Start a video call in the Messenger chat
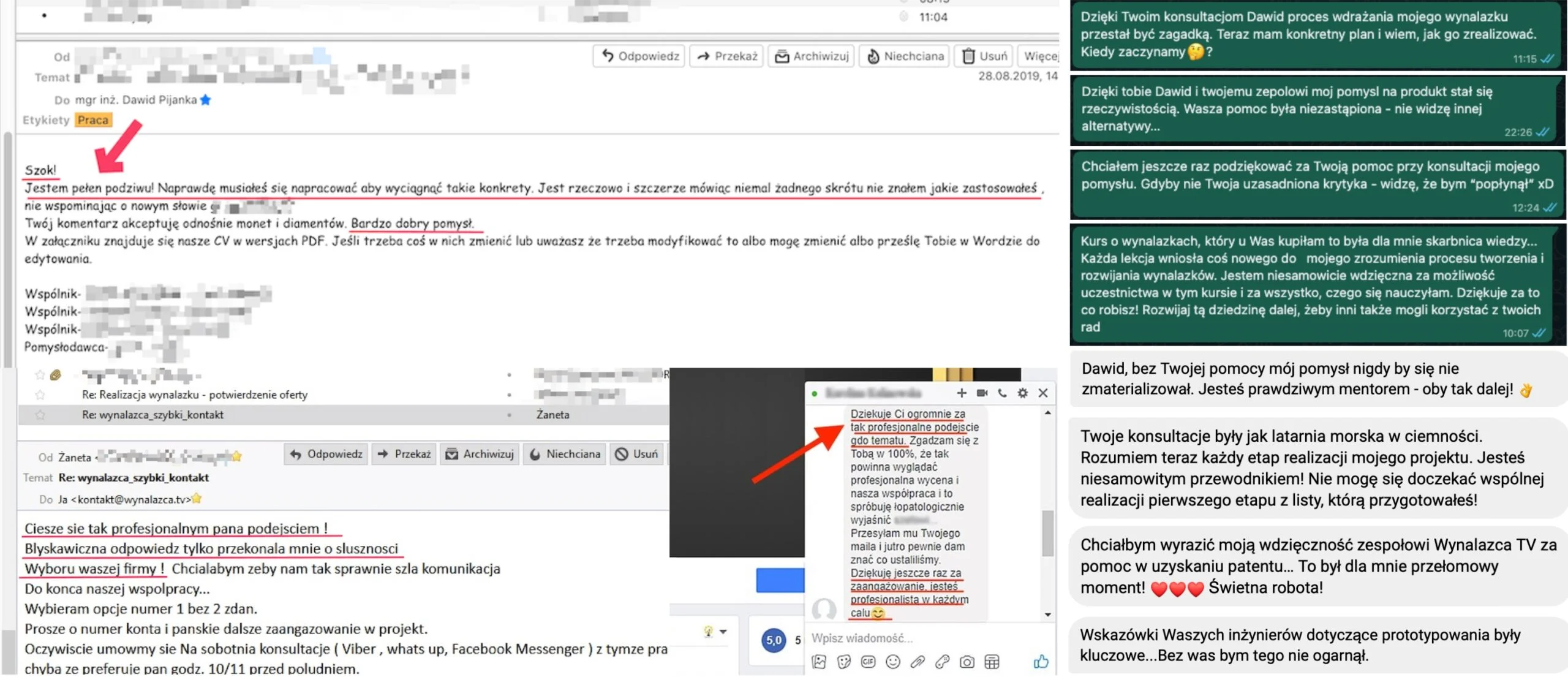This screenshot has width=1568, height=677. (x=982, y=393)
